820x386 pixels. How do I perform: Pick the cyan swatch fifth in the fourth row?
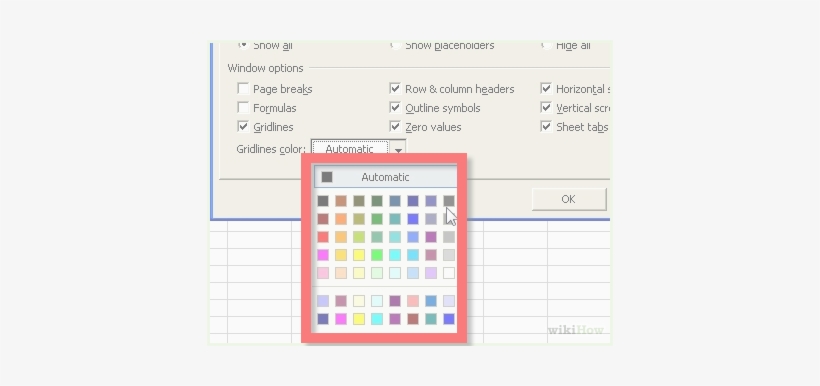(x=395, y=255)
